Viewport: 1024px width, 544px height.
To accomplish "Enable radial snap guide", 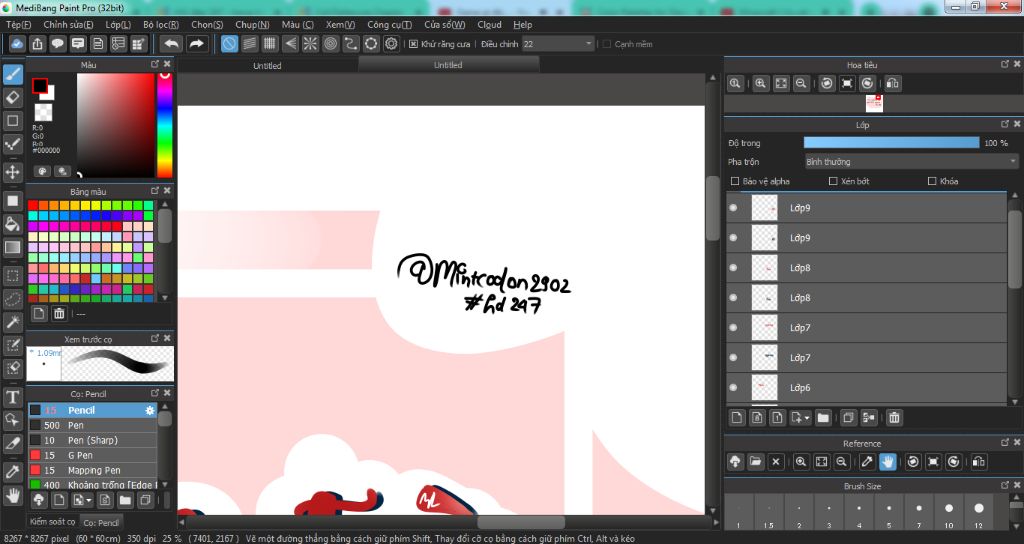I will coord(310,44).
